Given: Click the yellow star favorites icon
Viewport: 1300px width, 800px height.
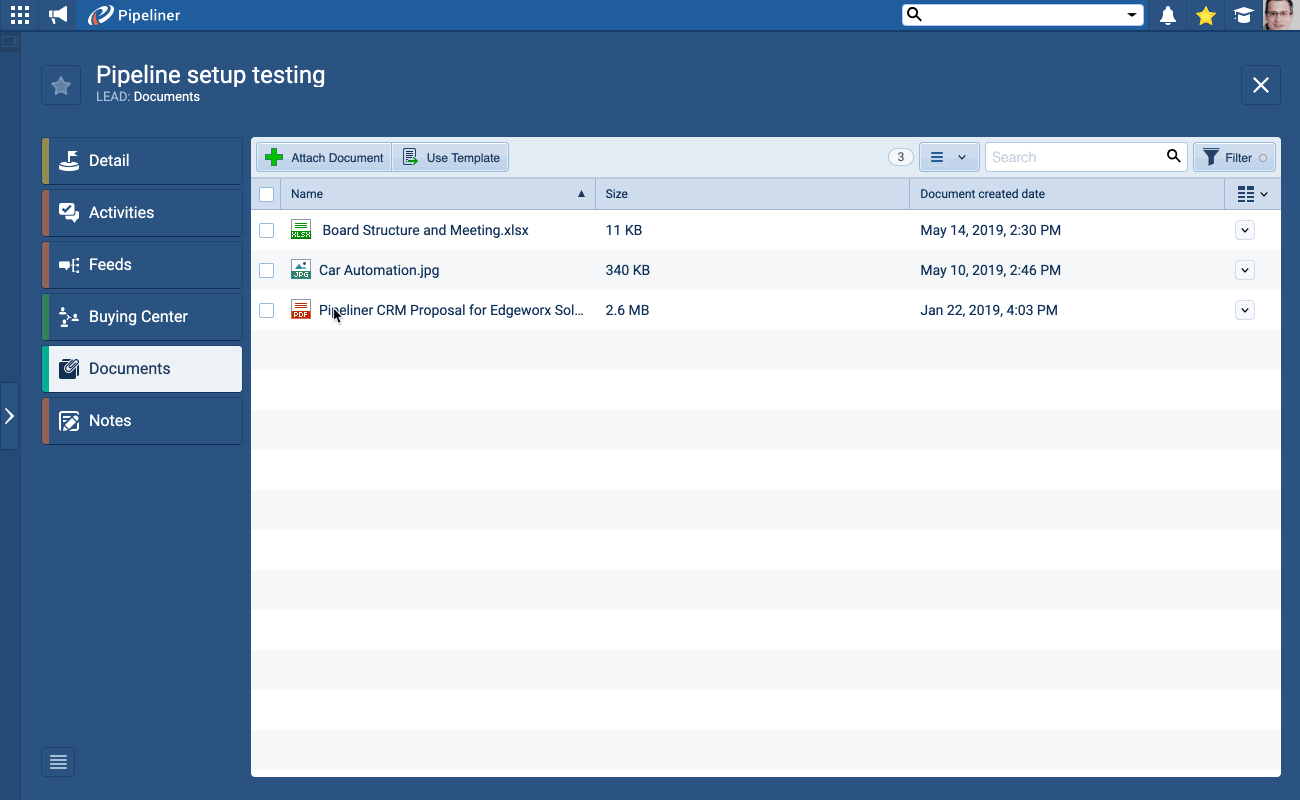Looking at the screenshot, I should click(x=1206, y=15).
